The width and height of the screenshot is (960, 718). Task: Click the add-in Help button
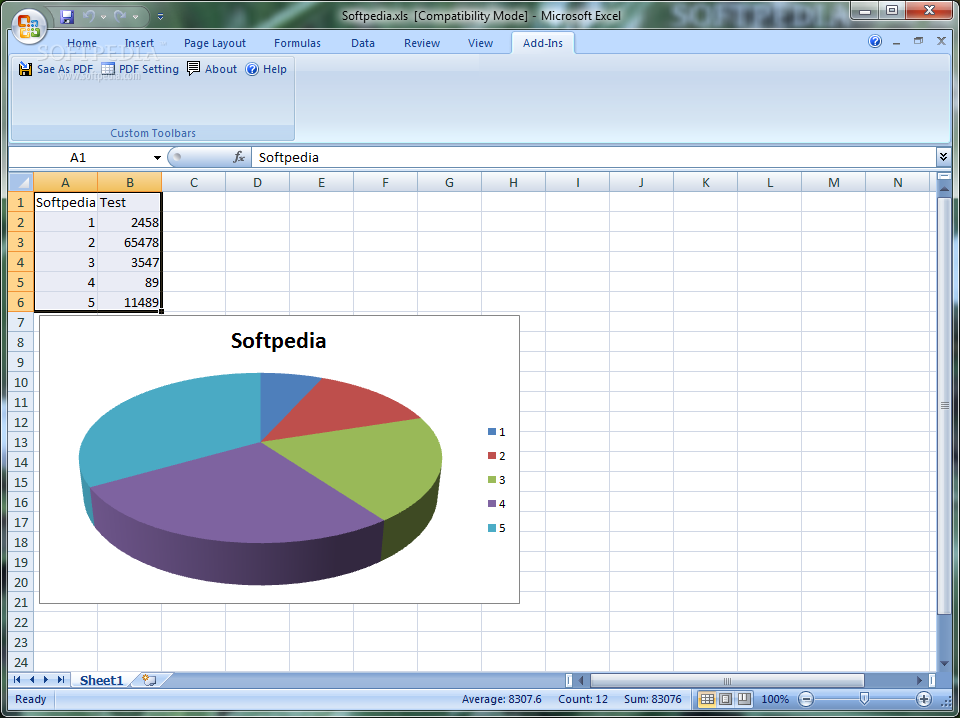(266, 69)
